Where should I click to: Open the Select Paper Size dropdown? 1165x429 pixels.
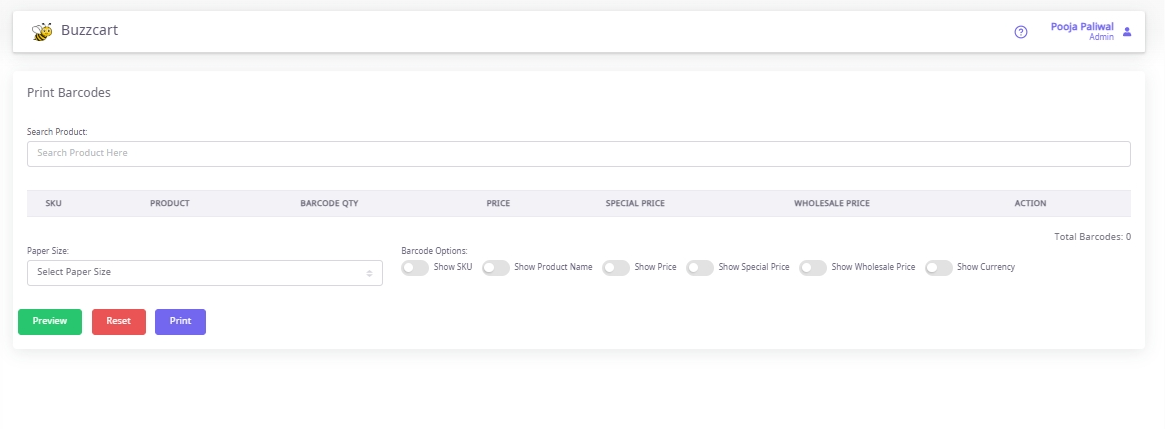click(204, 272)
